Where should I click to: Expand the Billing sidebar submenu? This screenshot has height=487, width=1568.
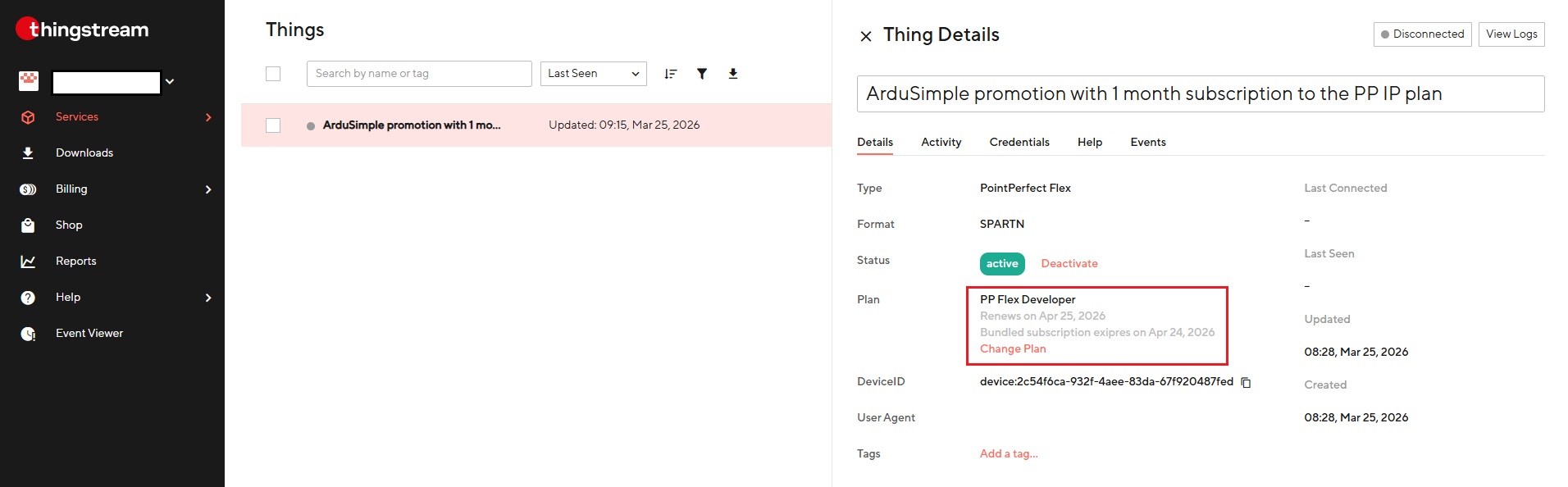(208, 189)
